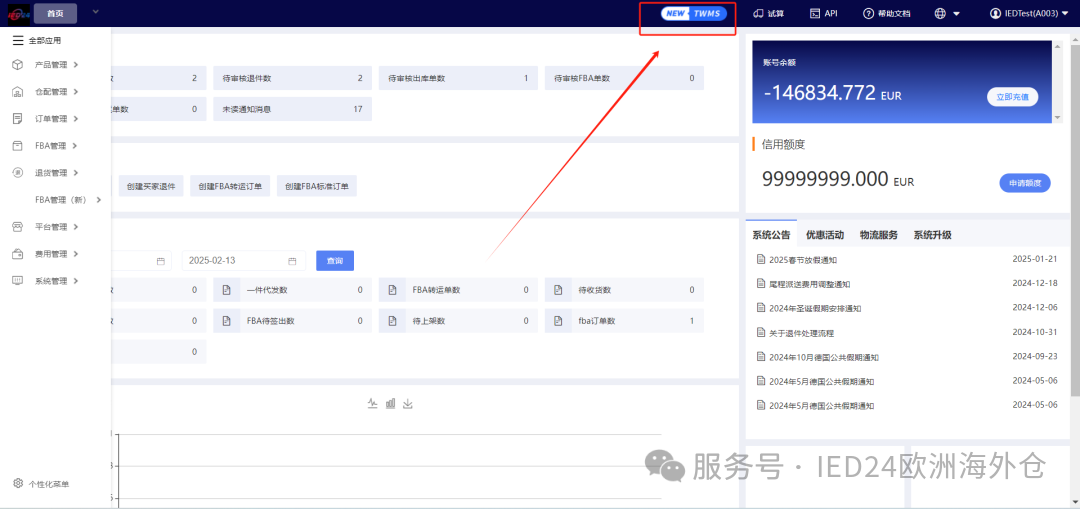
Task: Click the IED24 logo in top bar
Action: (x=17, y=13)
